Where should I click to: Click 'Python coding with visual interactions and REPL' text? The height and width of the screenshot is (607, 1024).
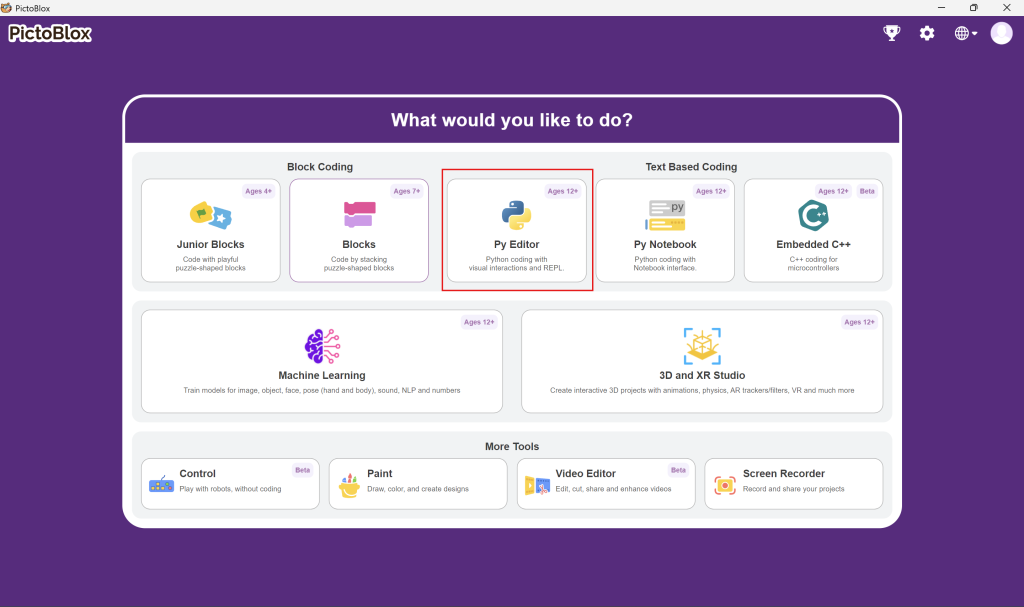517,264
